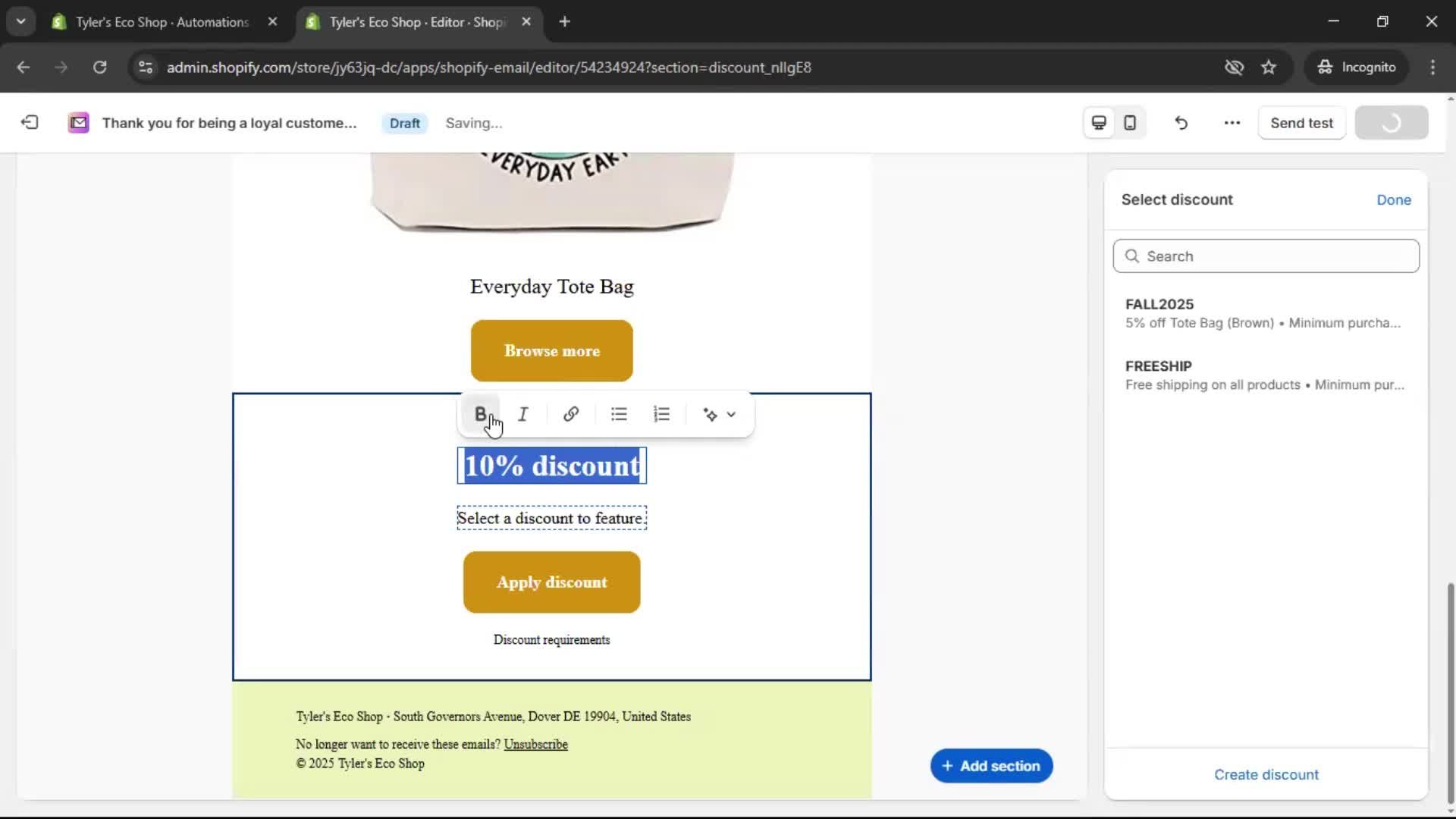Toggle bold formatting in the text toolbar

(480, 413)
